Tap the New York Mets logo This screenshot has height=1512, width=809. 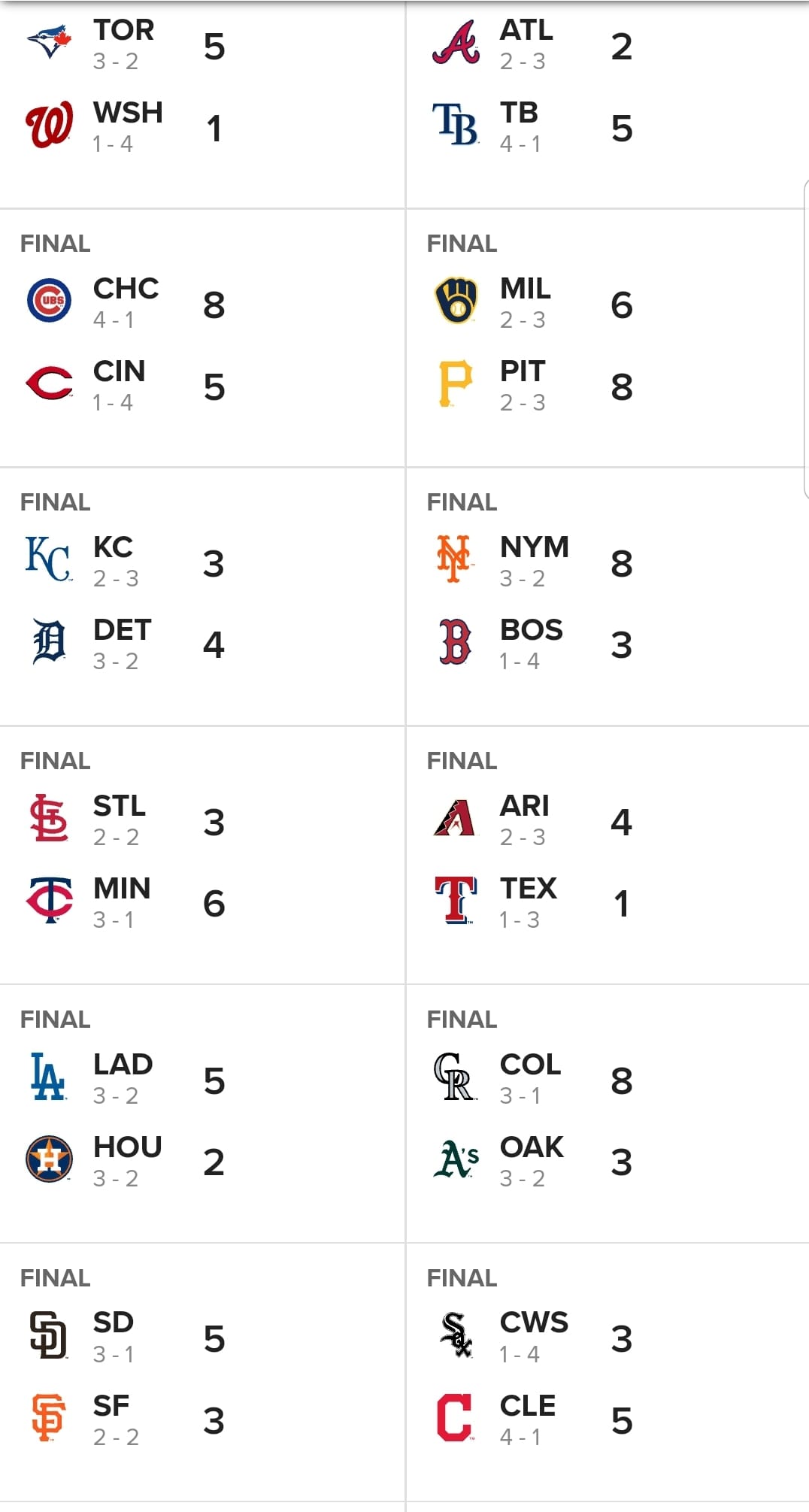(x=454, y=559)
